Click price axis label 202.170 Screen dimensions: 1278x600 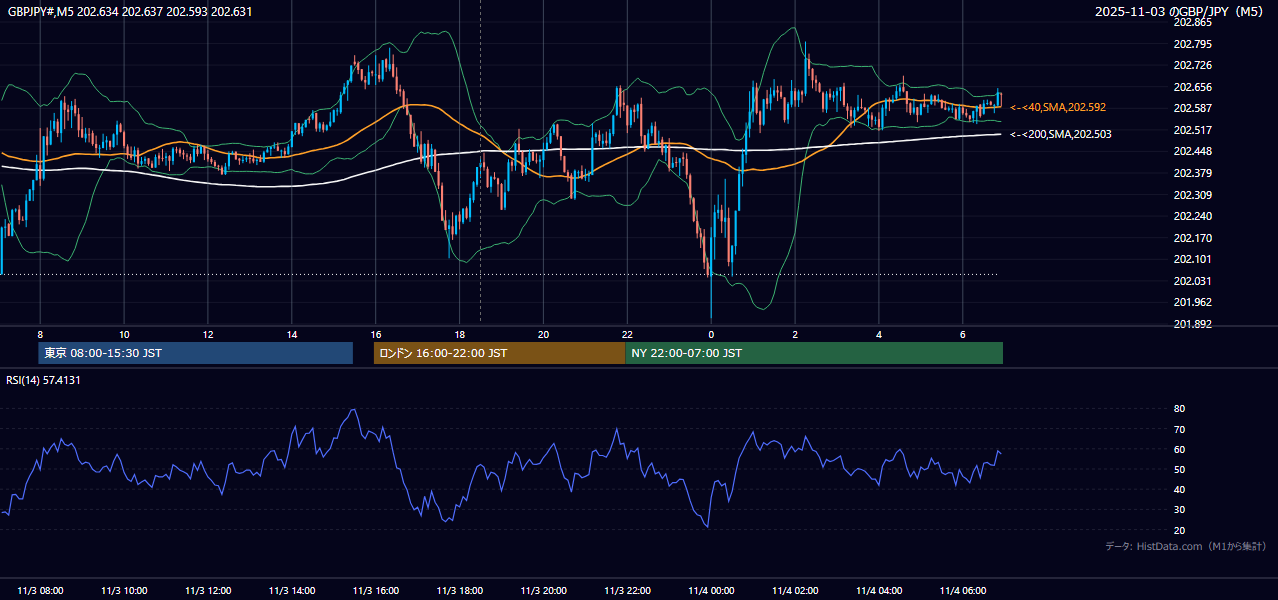1192,238
